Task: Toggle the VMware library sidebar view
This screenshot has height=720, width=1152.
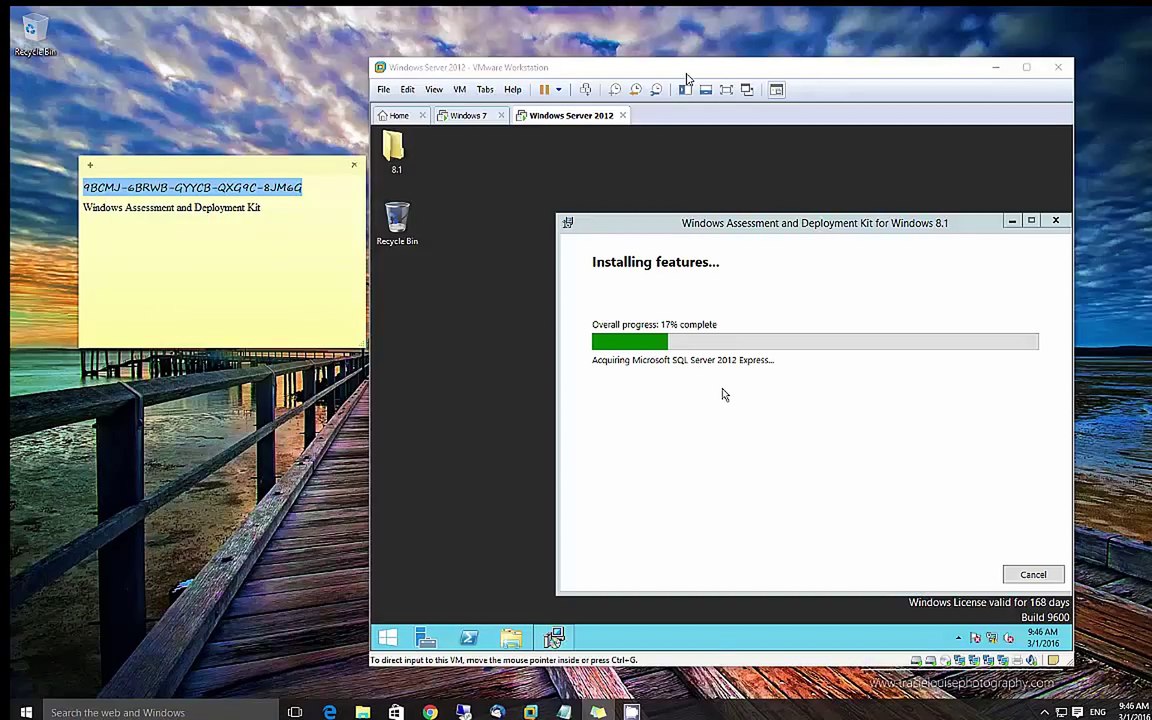Action: [685, 90]
